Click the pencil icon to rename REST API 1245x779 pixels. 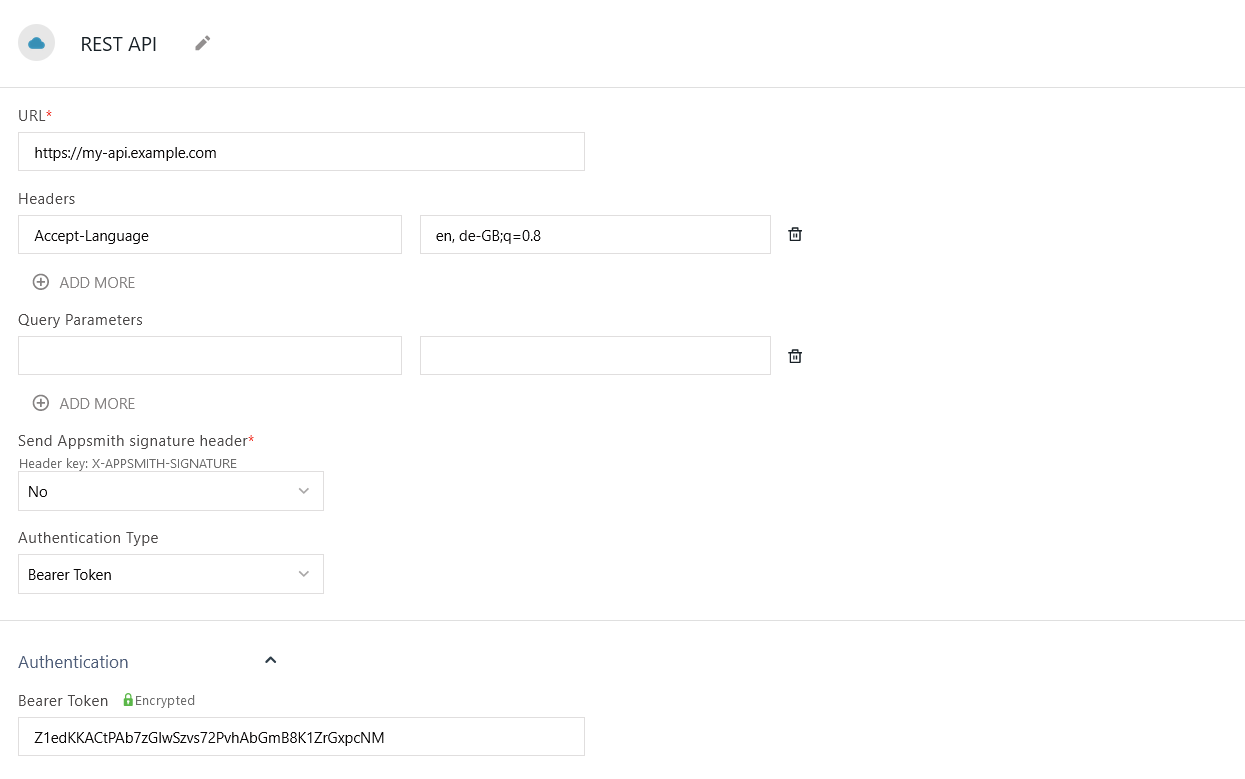(201, 43)
